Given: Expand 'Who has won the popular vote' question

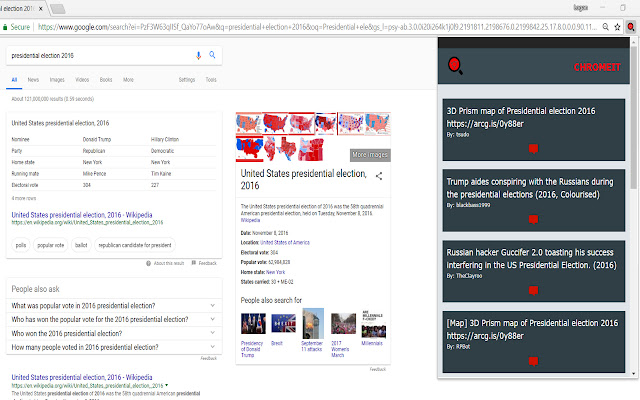Looking at the screenshot, I should [x=213, y=319].
